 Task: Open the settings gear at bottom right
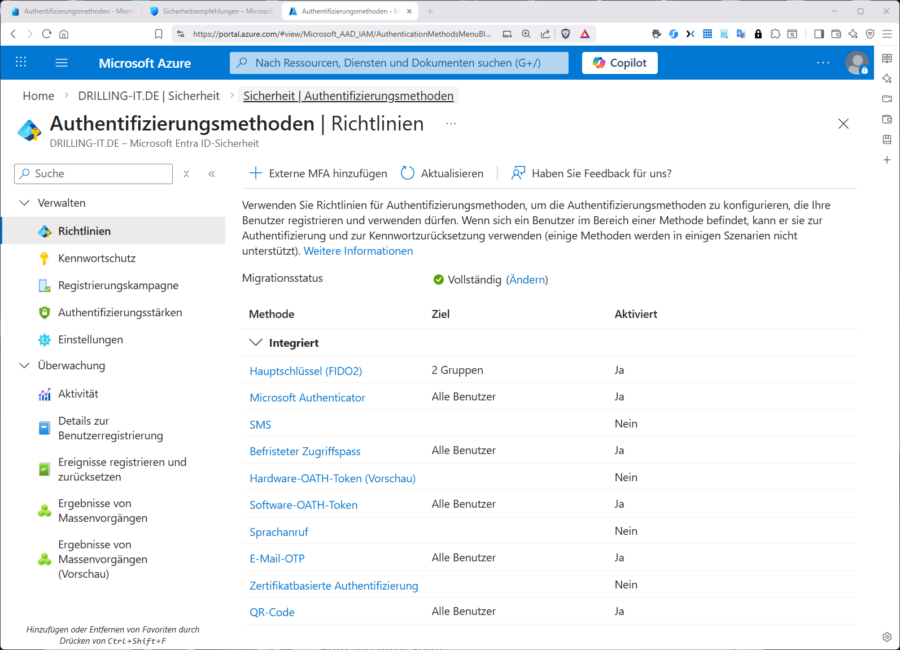[x=885, y=636]
